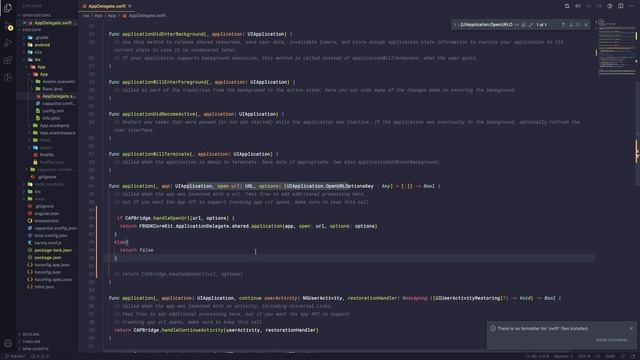The image size is (640, 360).
Task: Click more actions ellipsis in editor title bar
Action: [x=631, y=6]
